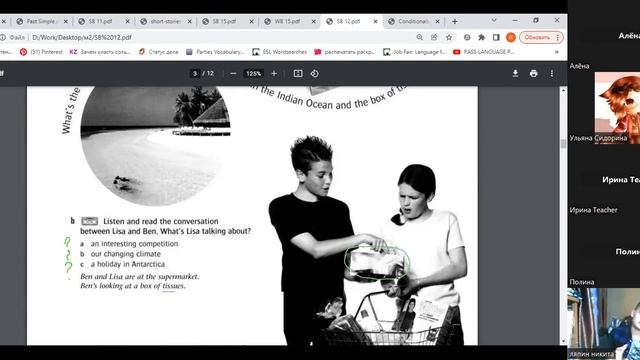Toggle fit to page in PDF toolbar
Viewport: 640px width, 360px height.
point(298,73)
